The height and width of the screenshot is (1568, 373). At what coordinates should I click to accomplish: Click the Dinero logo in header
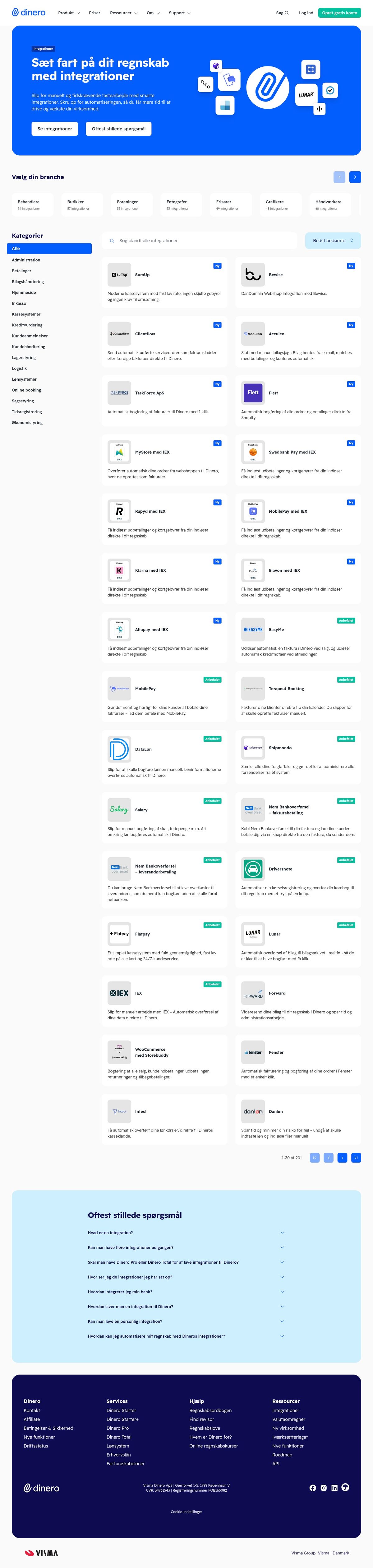(29, 13)
